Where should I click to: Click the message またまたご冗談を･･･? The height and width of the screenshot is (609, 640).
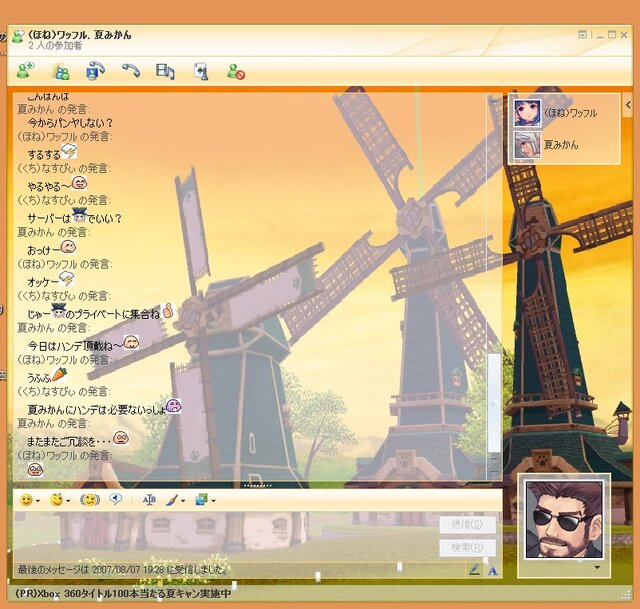coord(69,441)
